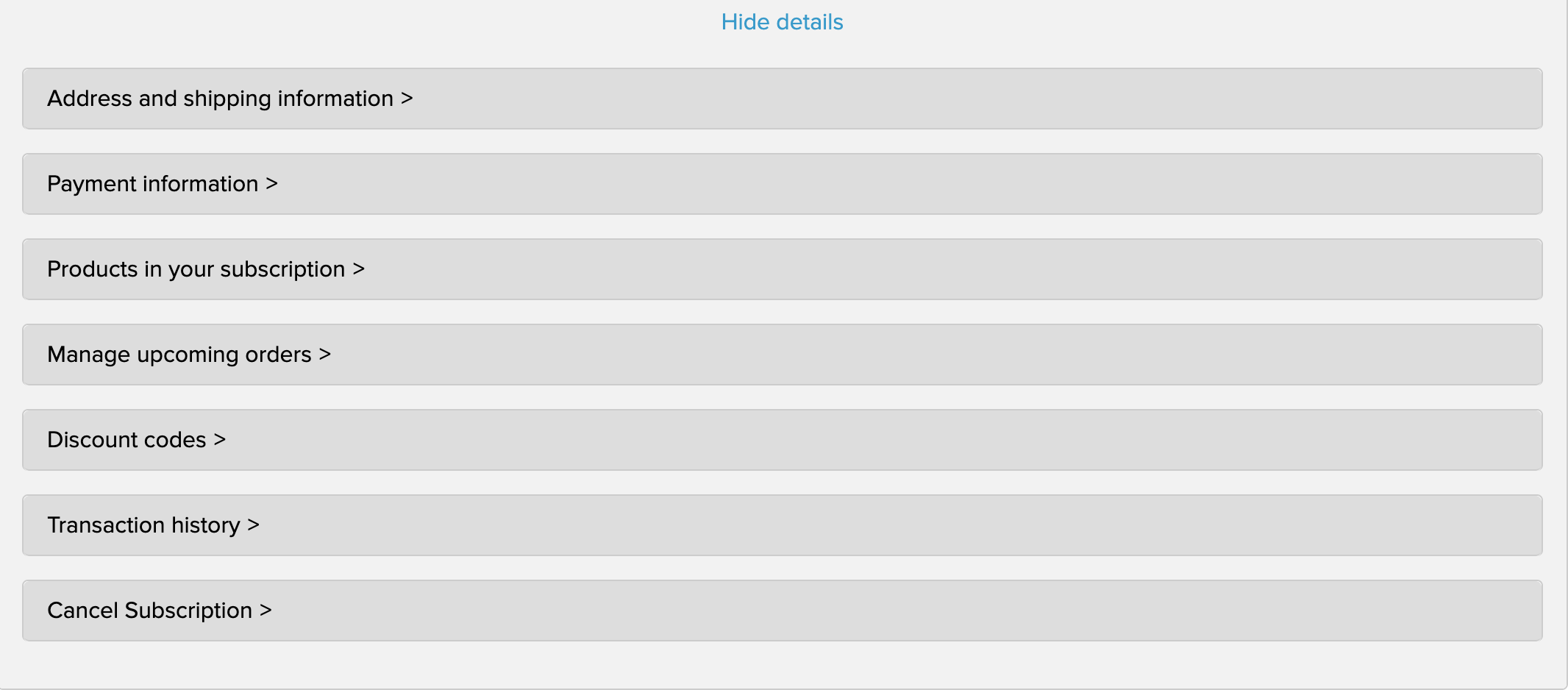The width and height of the screenshot is (1568, 690).
Task: Click the arrow beside Discount codes
Action: (220, 440)
